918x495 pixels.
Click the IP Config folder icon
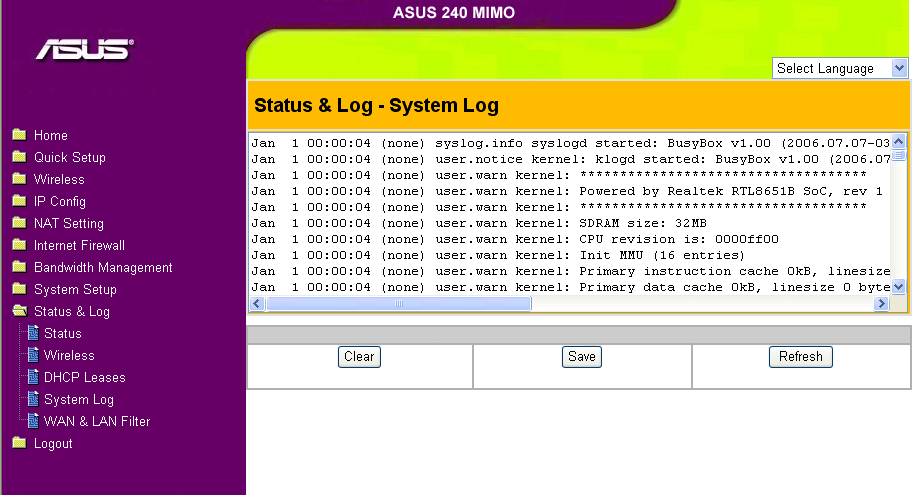coord(19,201)
